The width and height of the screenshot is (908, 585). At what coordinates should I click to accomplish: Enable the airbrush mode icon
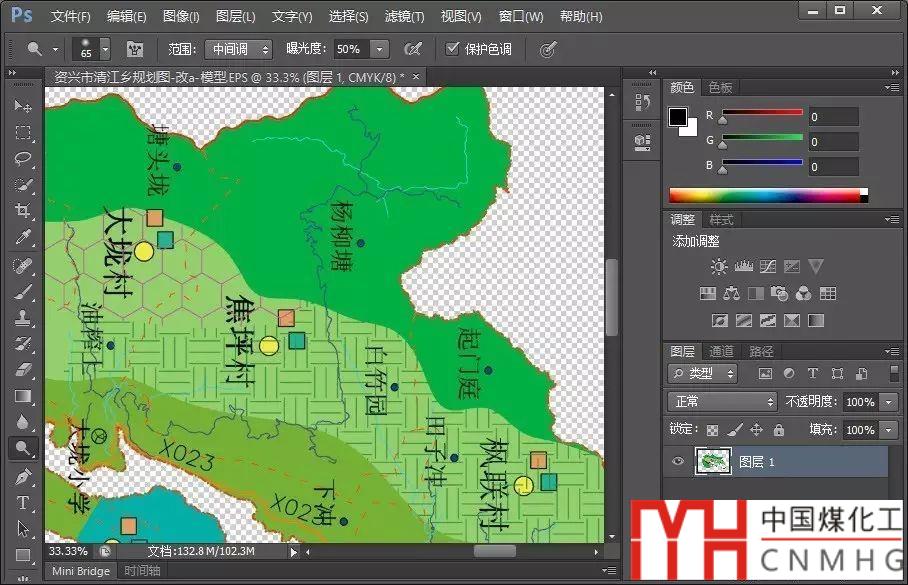(x=411, y=49)
